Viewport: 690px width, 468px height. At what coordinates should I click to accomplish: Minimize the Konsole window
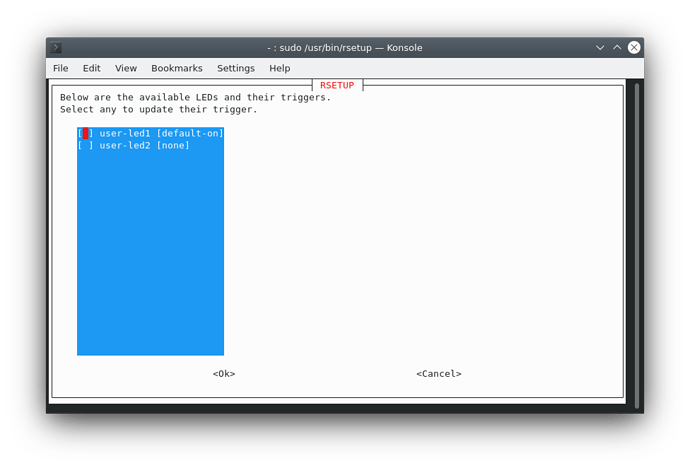[600, 48]
